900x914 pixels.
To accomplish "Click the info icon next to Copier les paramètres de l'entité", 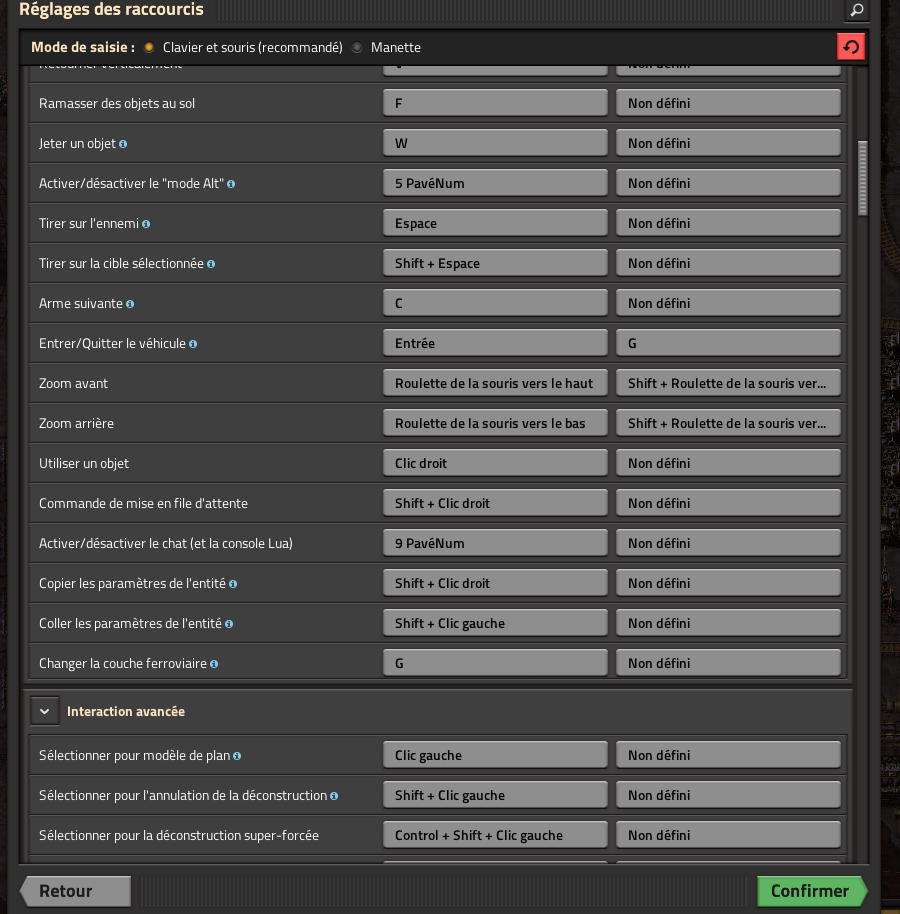I will (x=233, y=584).
